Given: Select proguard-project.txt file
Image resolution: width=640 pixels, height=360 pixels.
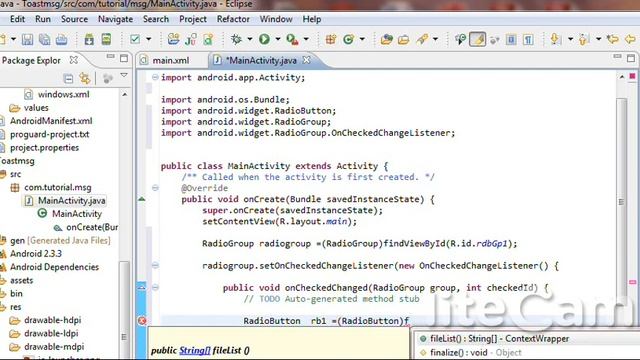Looking at the screenshot, I should [x=49, y=134].
